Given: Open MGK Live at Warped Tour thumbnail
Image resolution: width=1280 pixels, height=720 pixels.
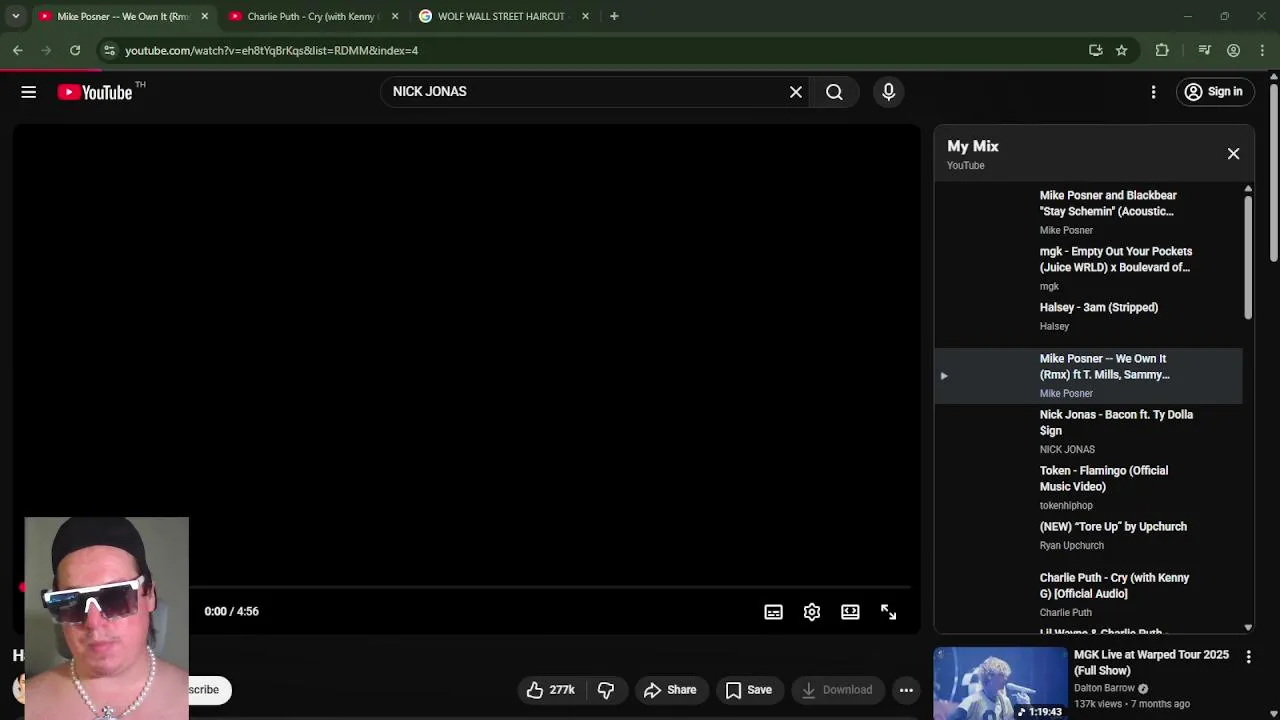Looking at the screenshot, I should pos(1000,684).
